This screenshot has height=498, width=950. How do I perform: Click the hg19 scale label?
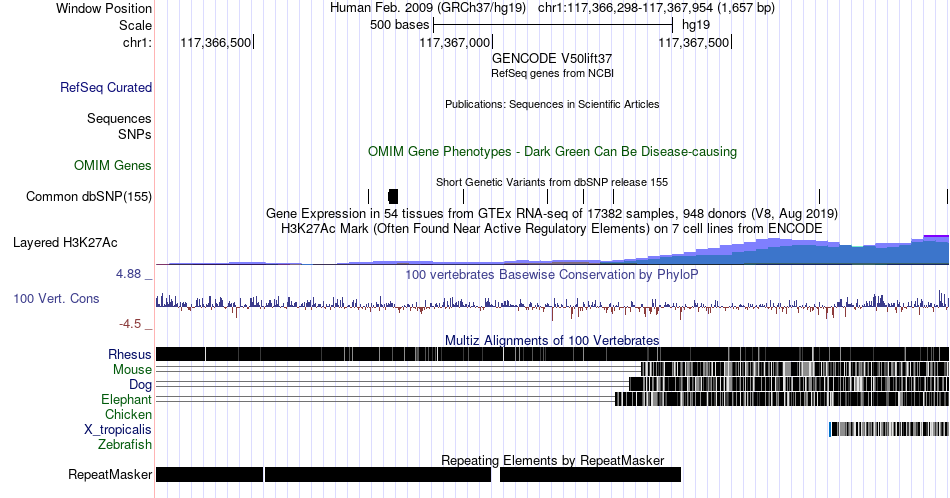point(696,25)
